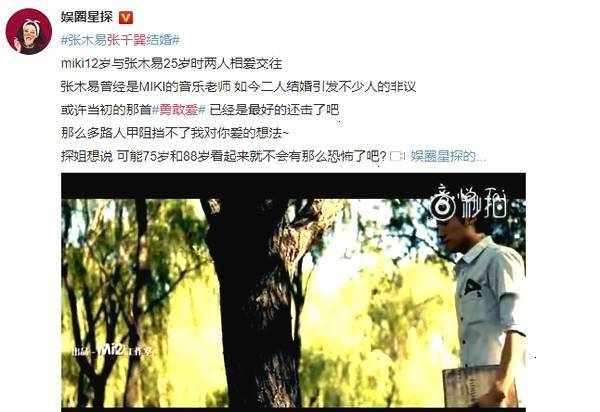Image resolution: width=600 pixels, height=412 pixels.
Task: Click the round eye logo of 音悦台 watermark
Action: pyautogui.click(x=443, y=204)
